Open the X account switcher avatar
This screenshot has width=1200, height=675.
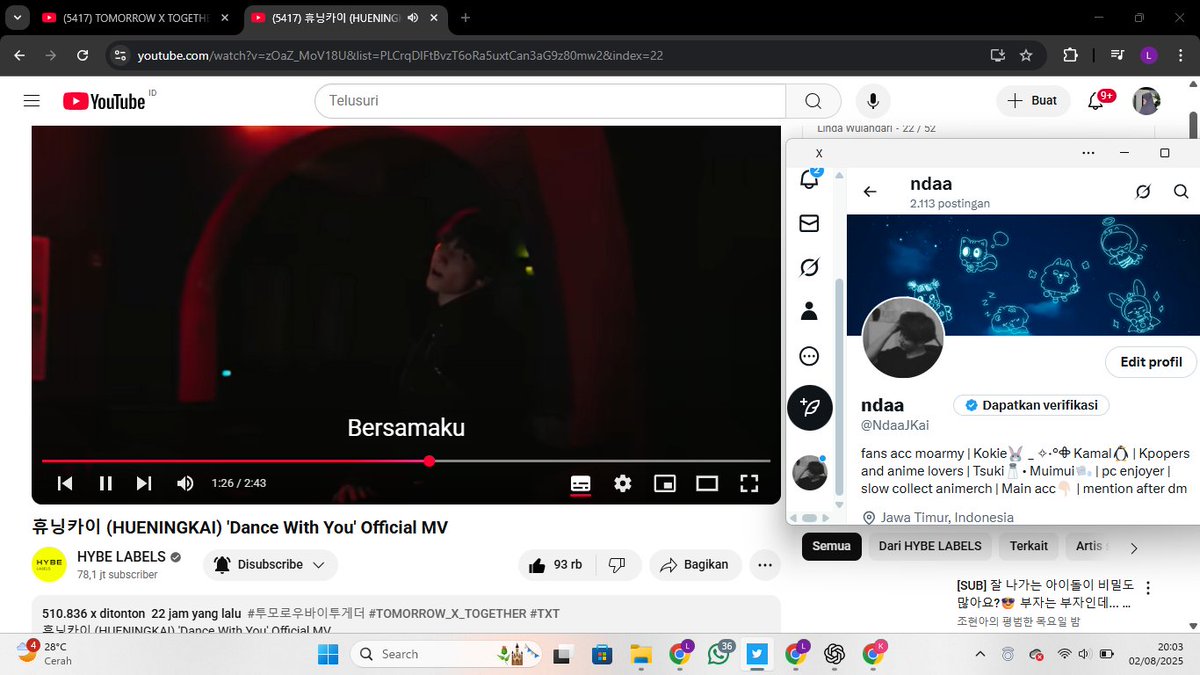(810, 472)
